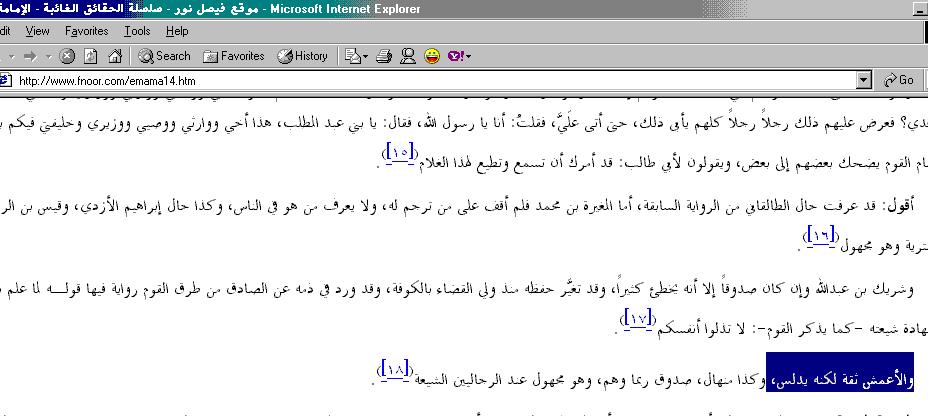This screenshot has width=928, height=416.
Task: Open the Search toolbar button
Action: pos(165,56)
